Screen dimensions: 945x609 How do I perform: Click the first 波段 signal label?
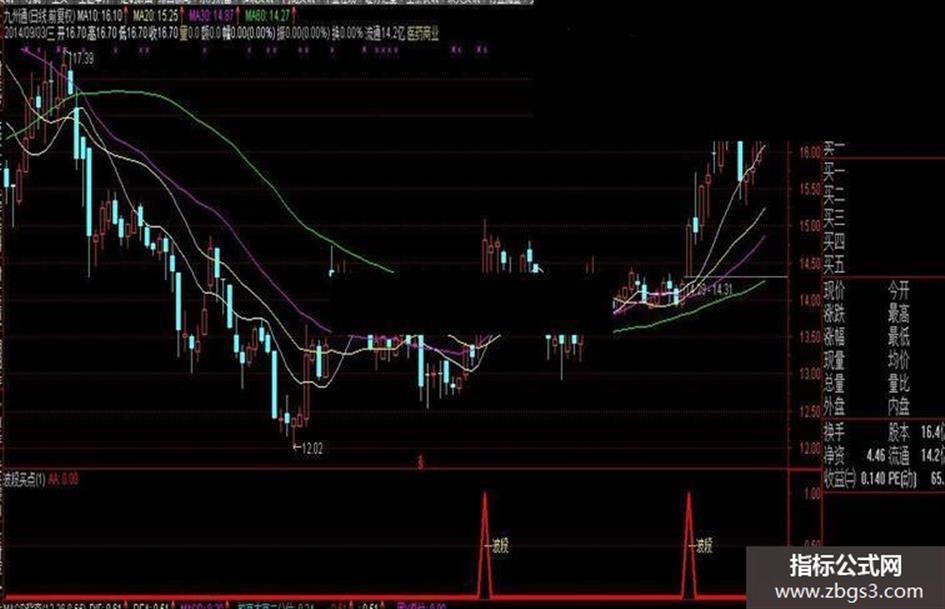coord(500,546)
